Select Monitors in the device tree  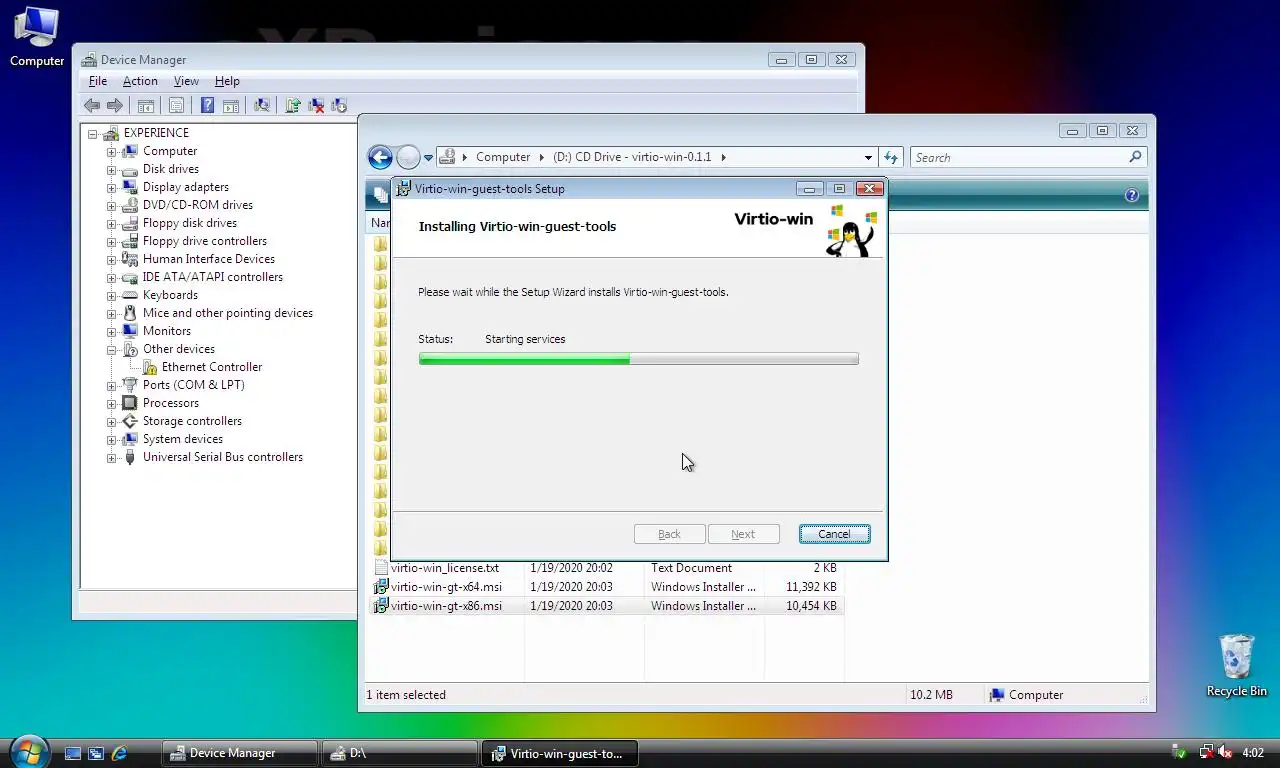(x=167, y=331)
